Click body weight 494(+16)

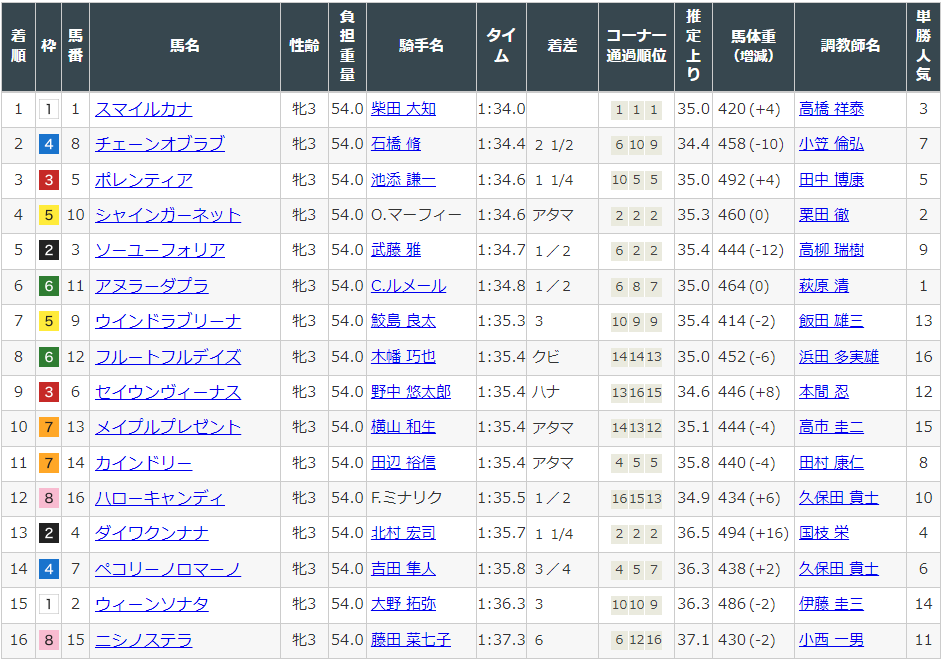click(753, 533)
